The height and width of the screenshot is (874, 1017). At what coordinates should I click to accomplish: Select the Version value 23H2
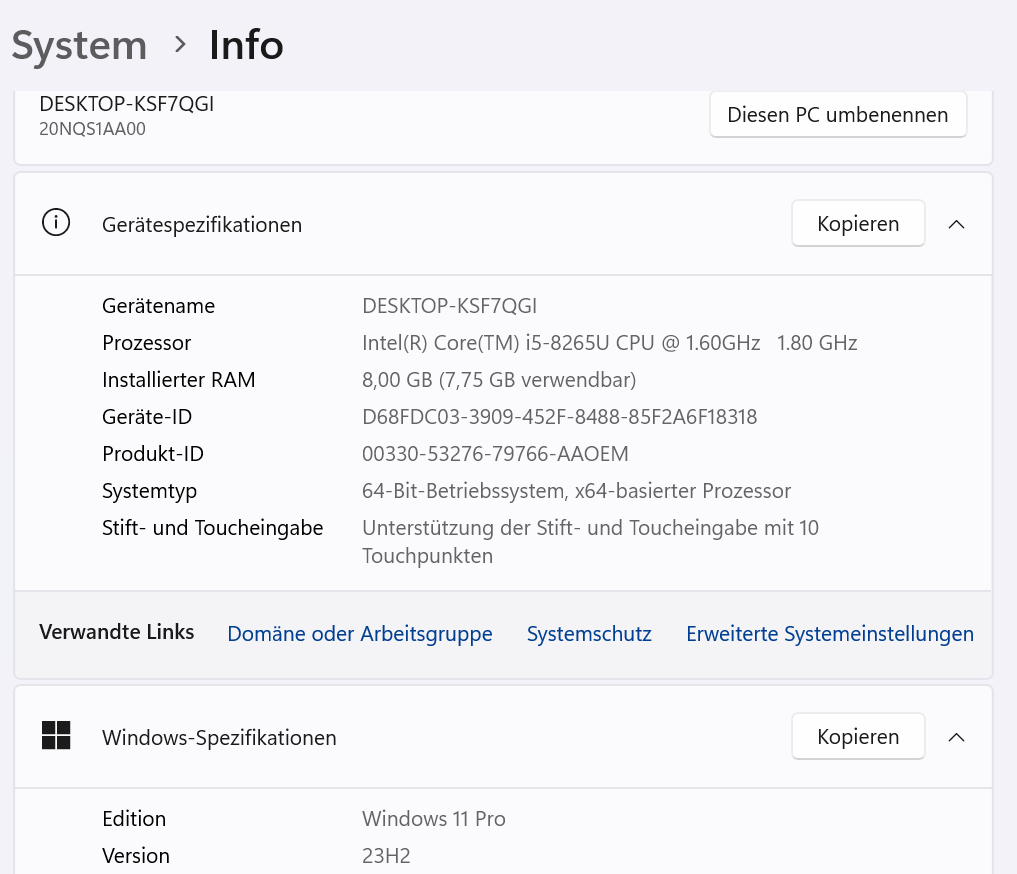click(386, 855)
